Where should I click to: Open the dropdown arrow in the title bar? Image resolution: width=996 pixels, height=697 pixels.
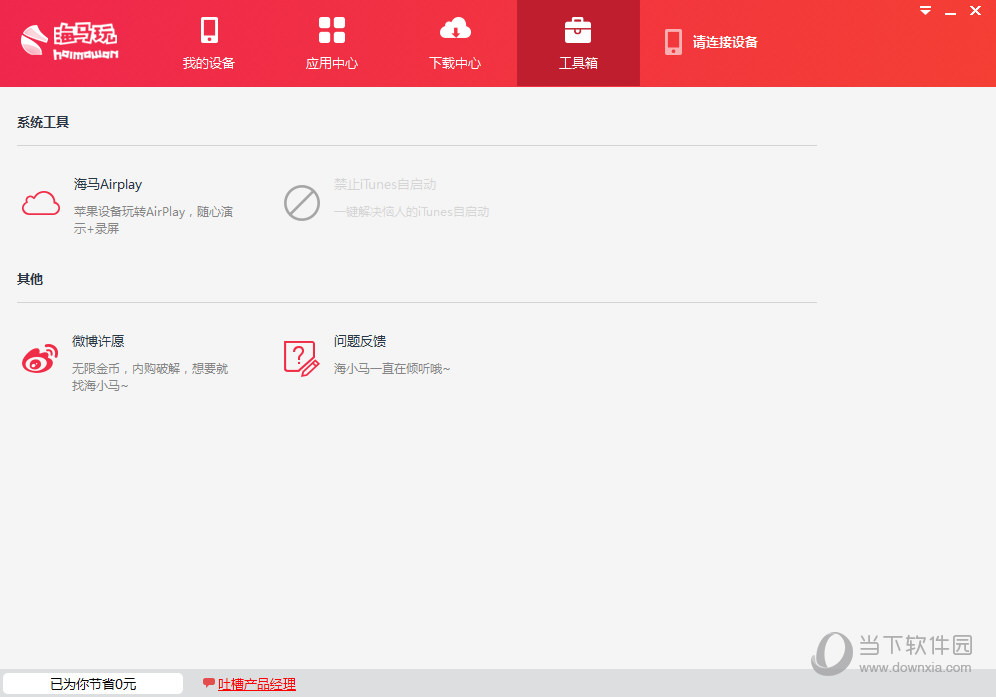924,12
